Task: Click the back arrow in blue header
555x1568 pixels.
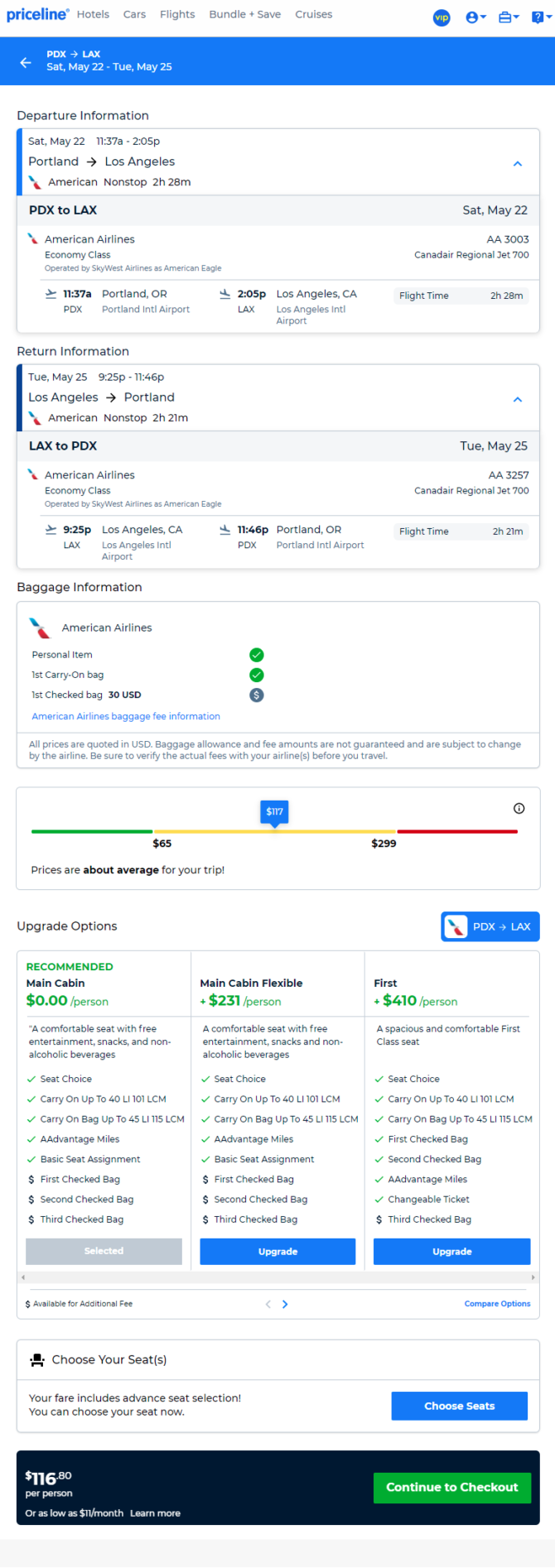Action: tap(26, 62)
